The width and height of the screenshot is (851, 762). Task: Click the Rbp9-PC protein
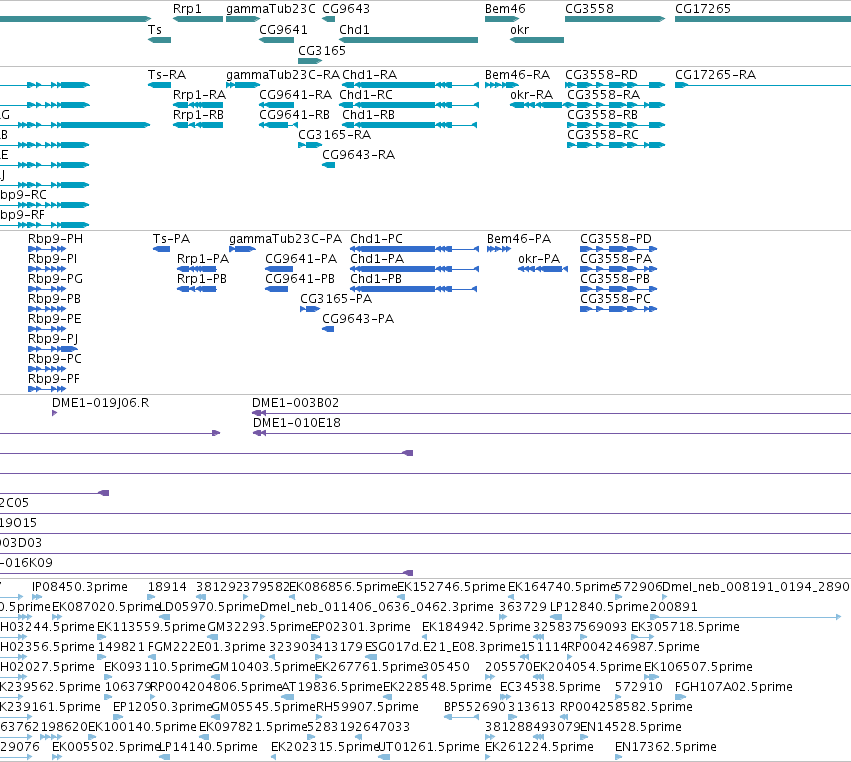tap(47, 369)
